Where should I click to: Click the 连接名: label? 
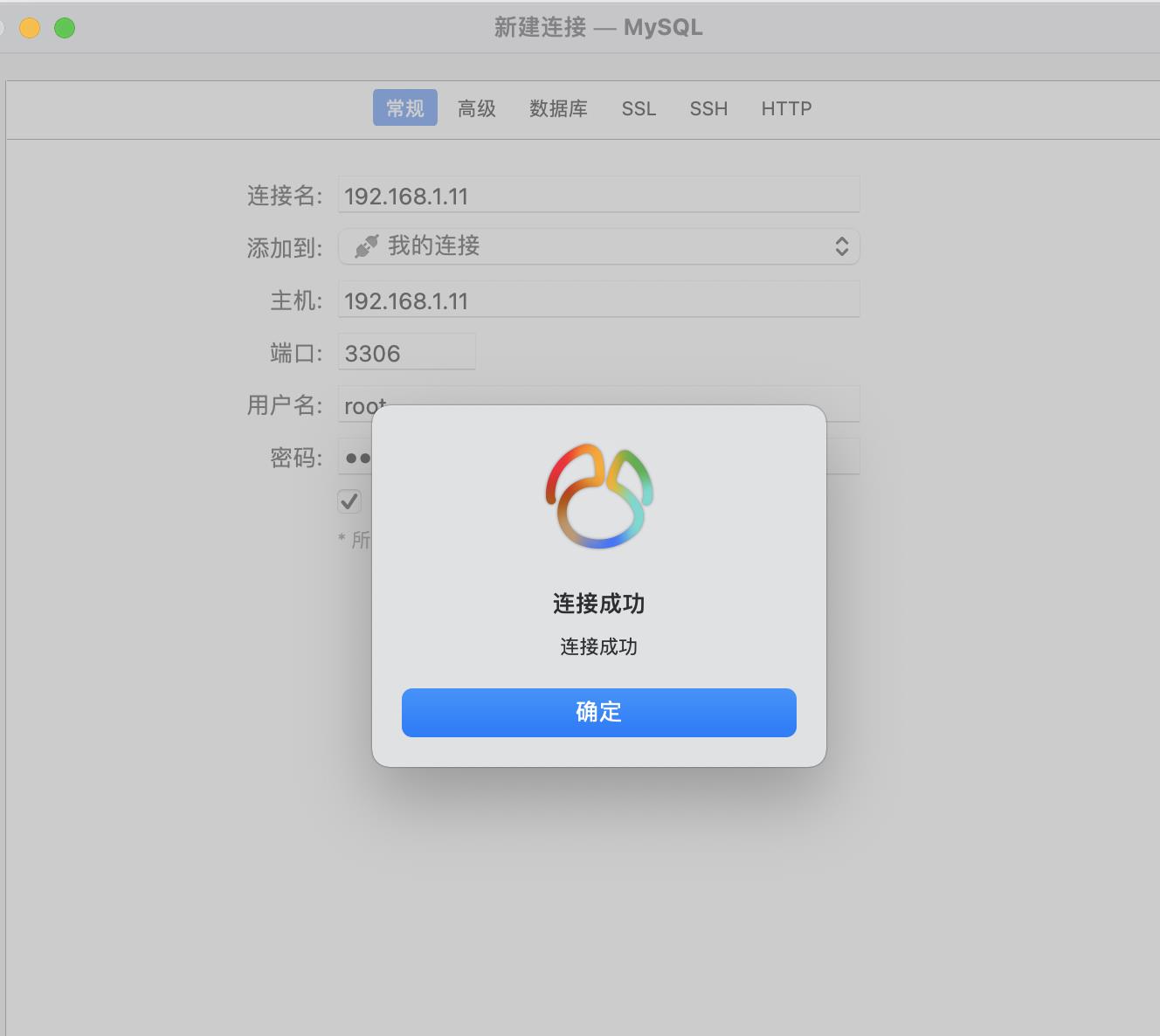coord(285,195)
